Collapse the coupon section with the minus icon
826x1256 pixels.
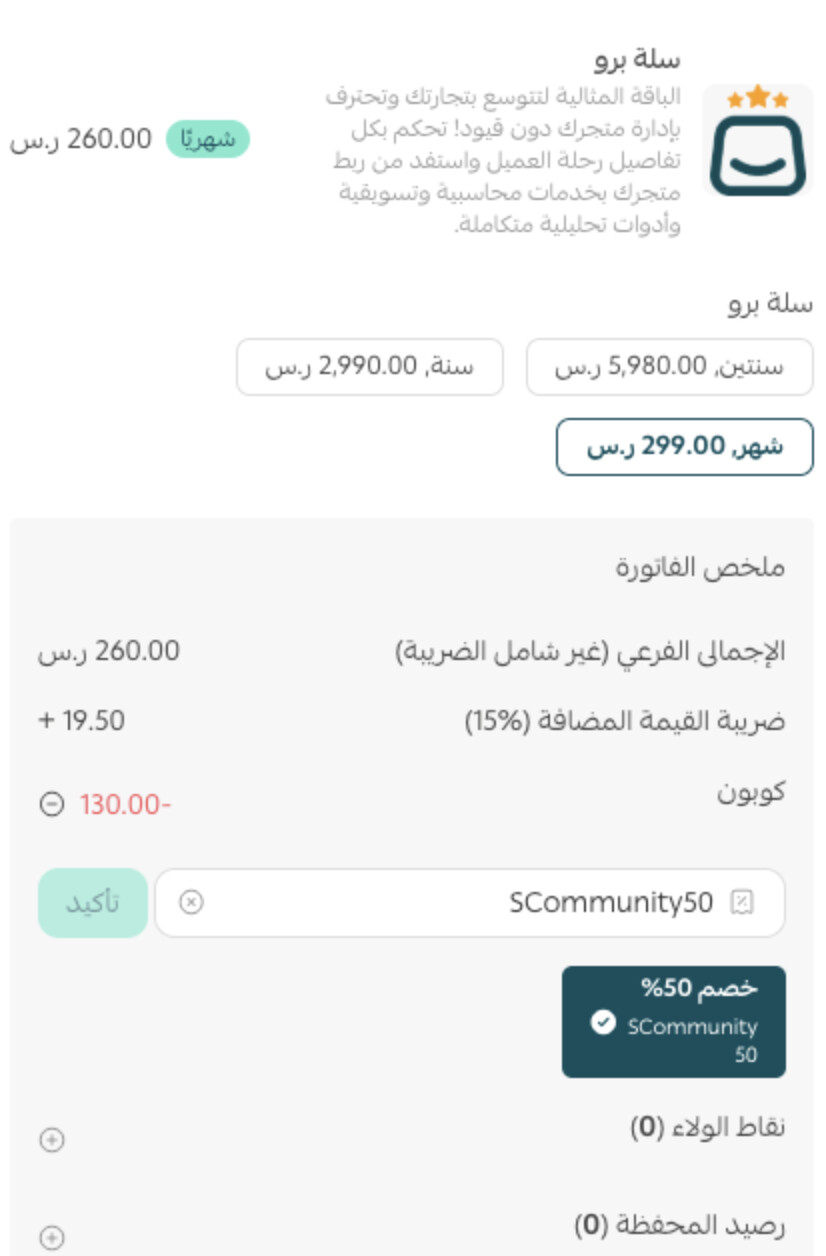pyautogui.click(x=51, y=804)
